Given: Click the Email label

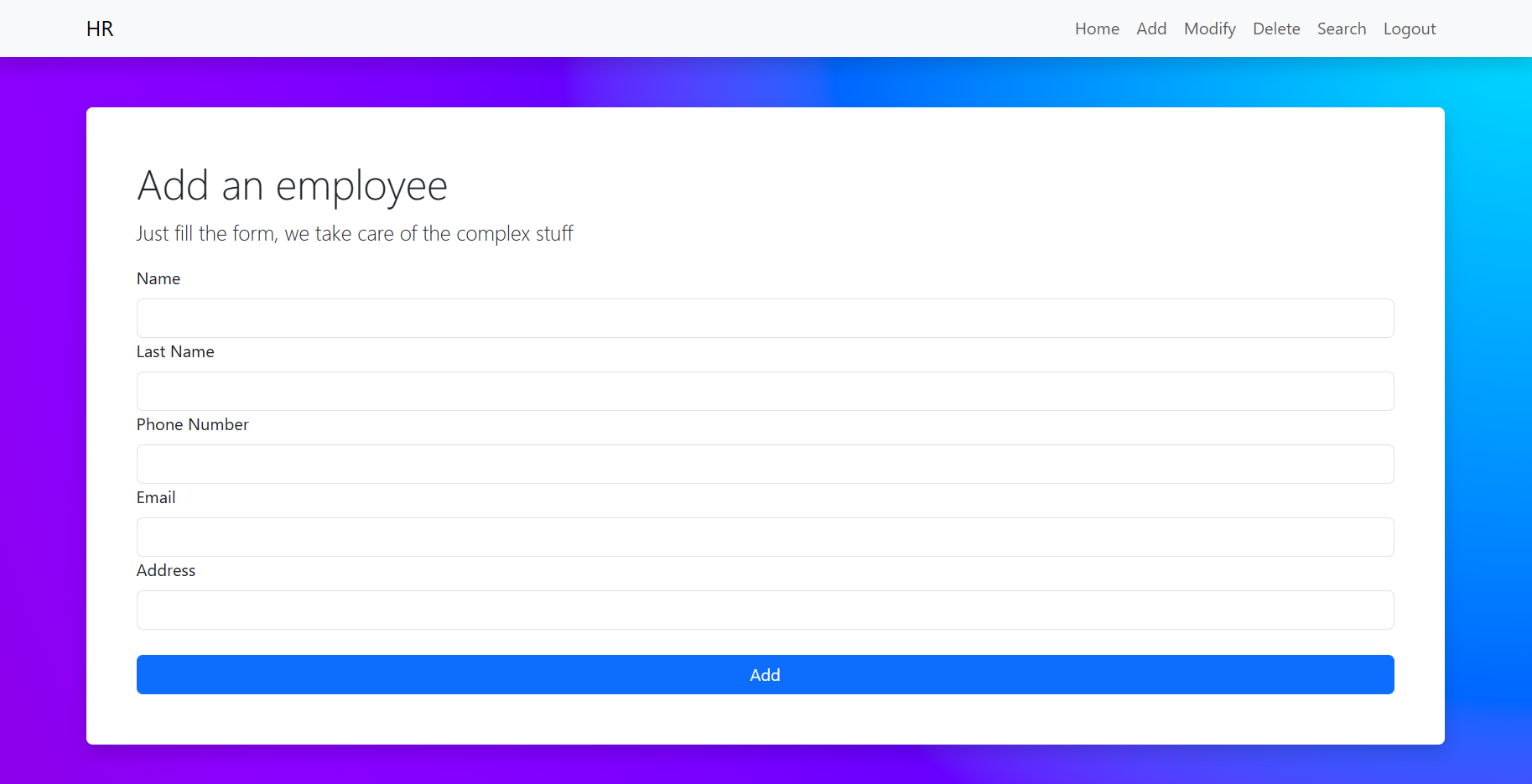Looking at the screenshot, I should coord(156,497).
